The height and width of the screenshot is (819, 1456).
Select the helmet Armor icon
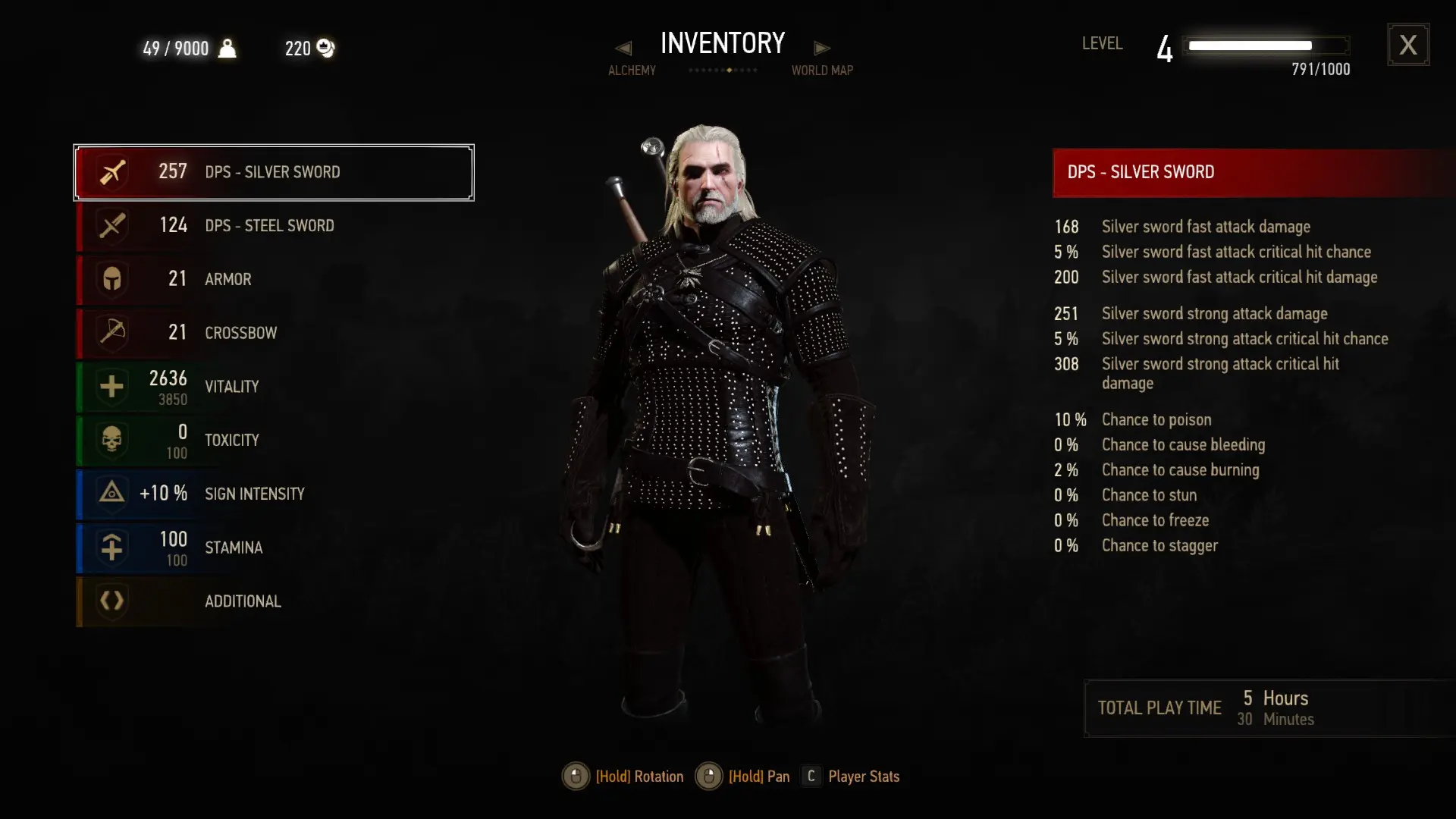pos(112,279)
